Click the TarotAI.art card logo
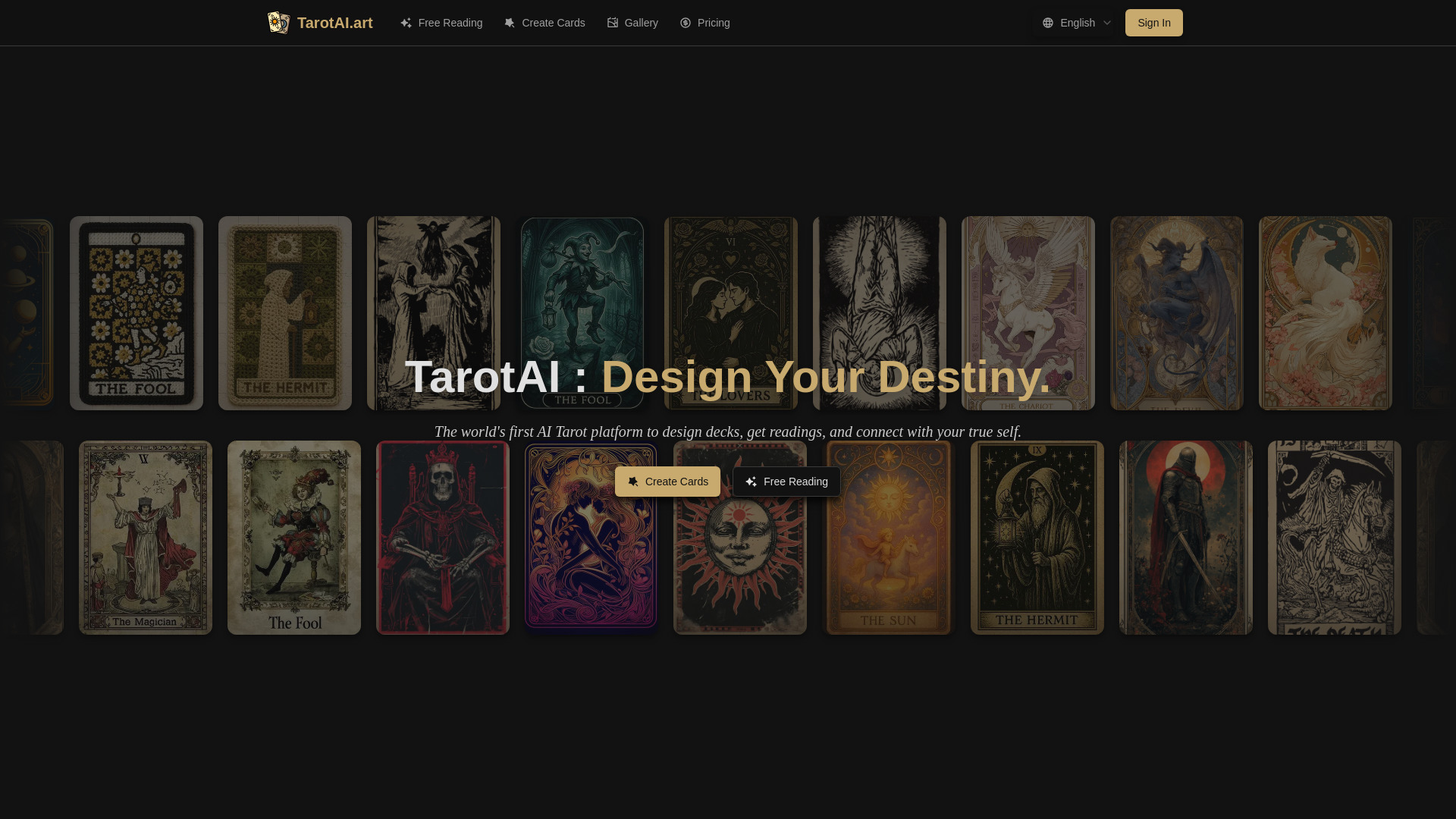Screen dimensions: 1456x819 [x=278, y=23]
